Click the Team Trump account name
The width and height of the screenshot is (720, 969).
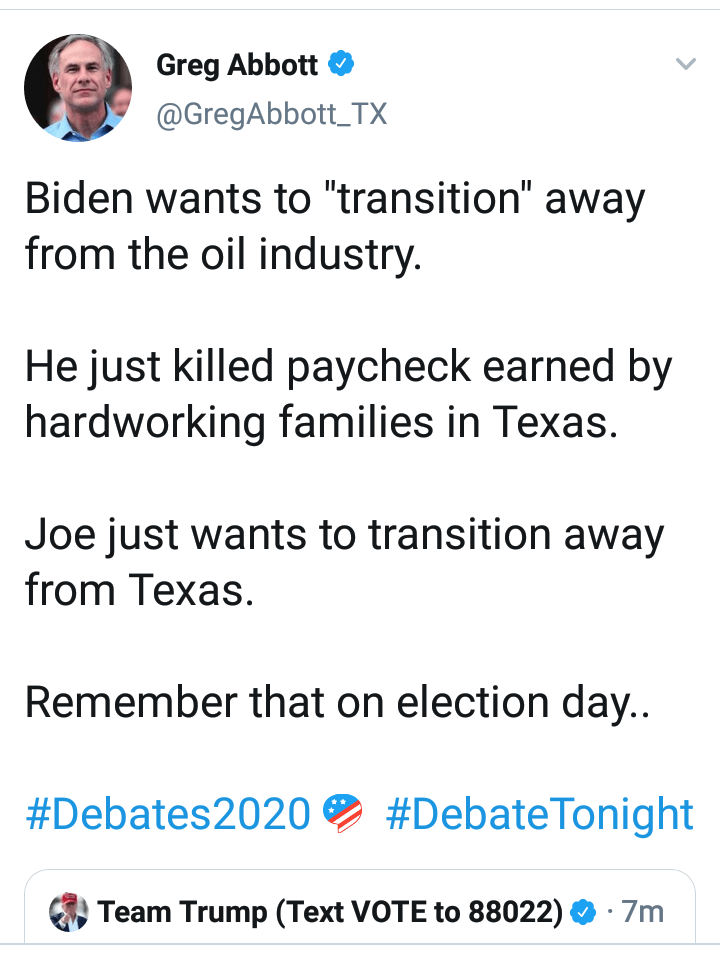[x=330, y=911]
